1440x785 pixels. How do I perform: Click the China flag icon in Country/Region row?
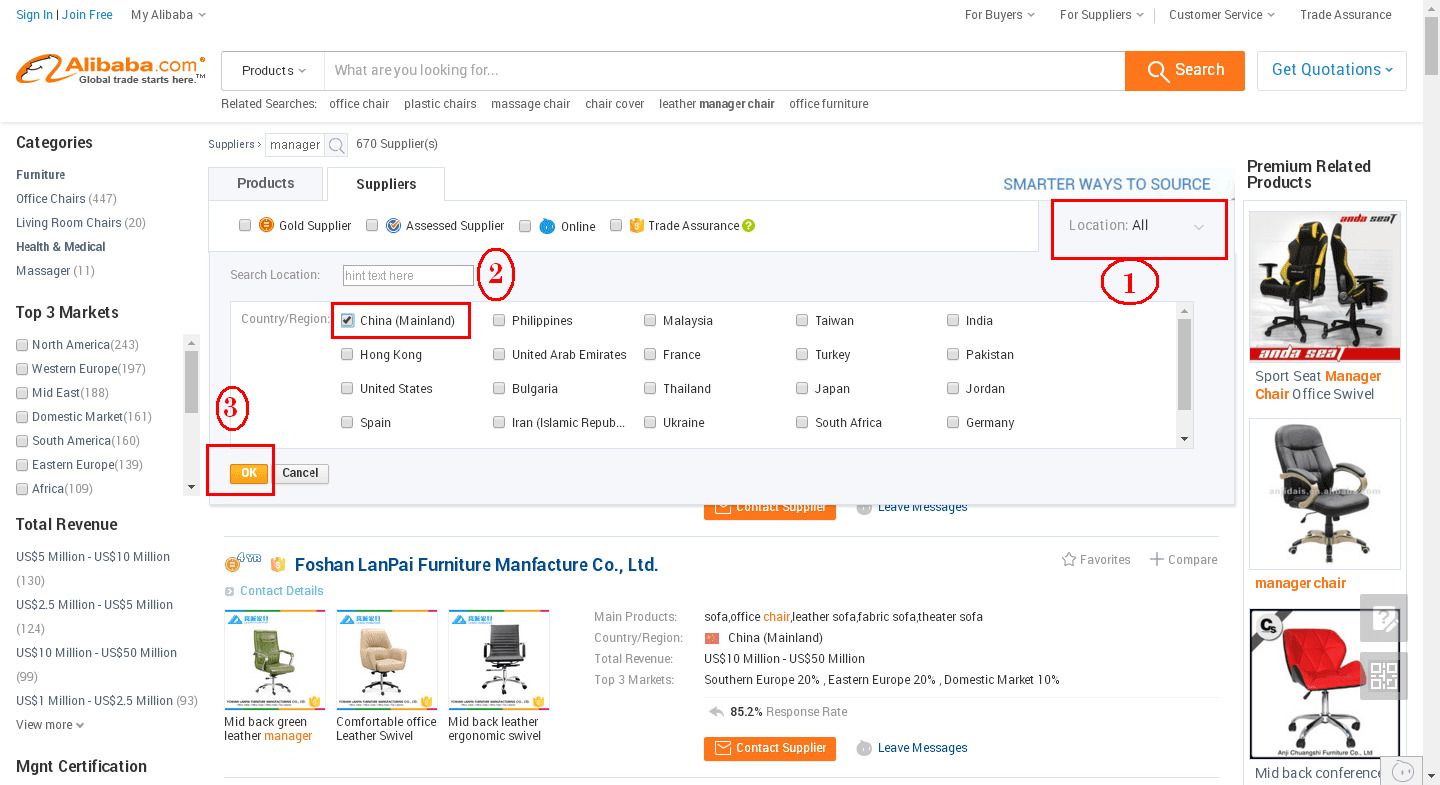(712, 638)
